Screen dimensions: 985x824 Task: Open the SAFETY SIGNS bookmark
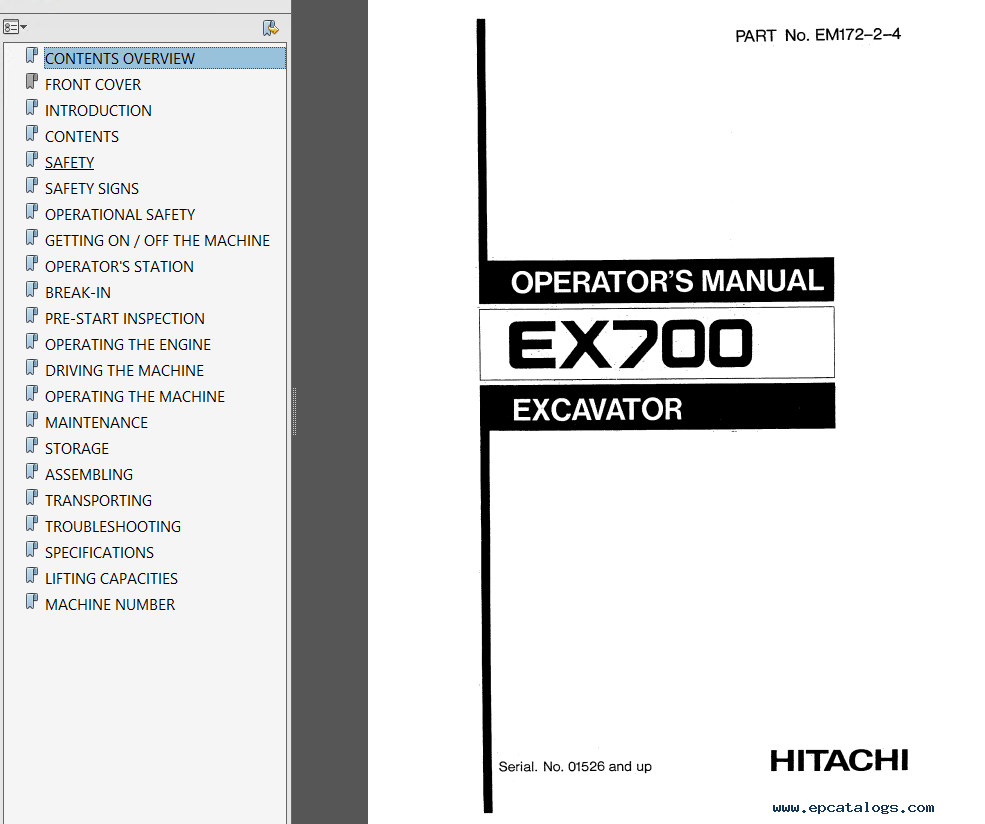click(92, 188)
